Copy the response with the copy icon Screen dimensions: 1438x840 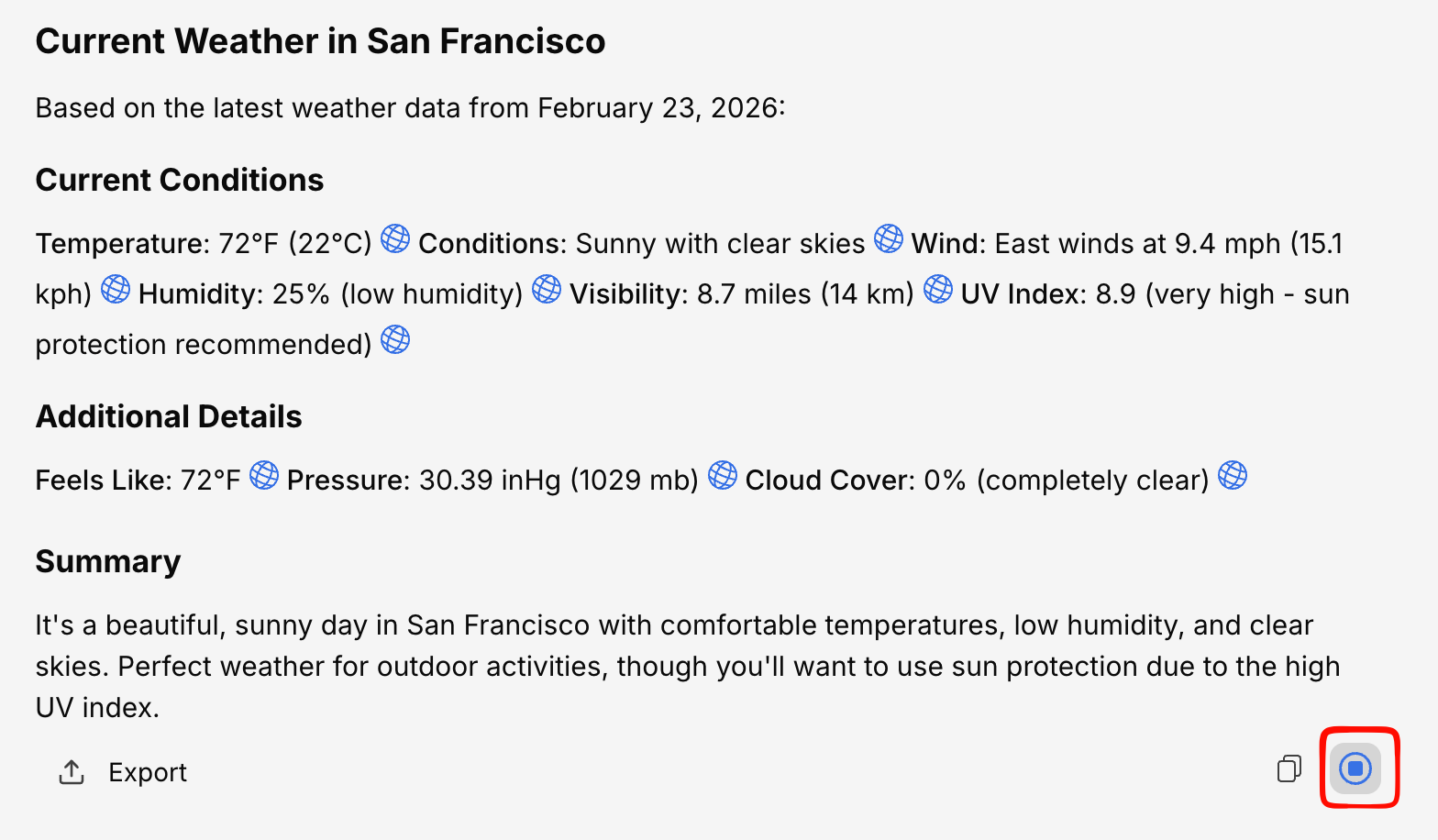(x=1289, y=768)
